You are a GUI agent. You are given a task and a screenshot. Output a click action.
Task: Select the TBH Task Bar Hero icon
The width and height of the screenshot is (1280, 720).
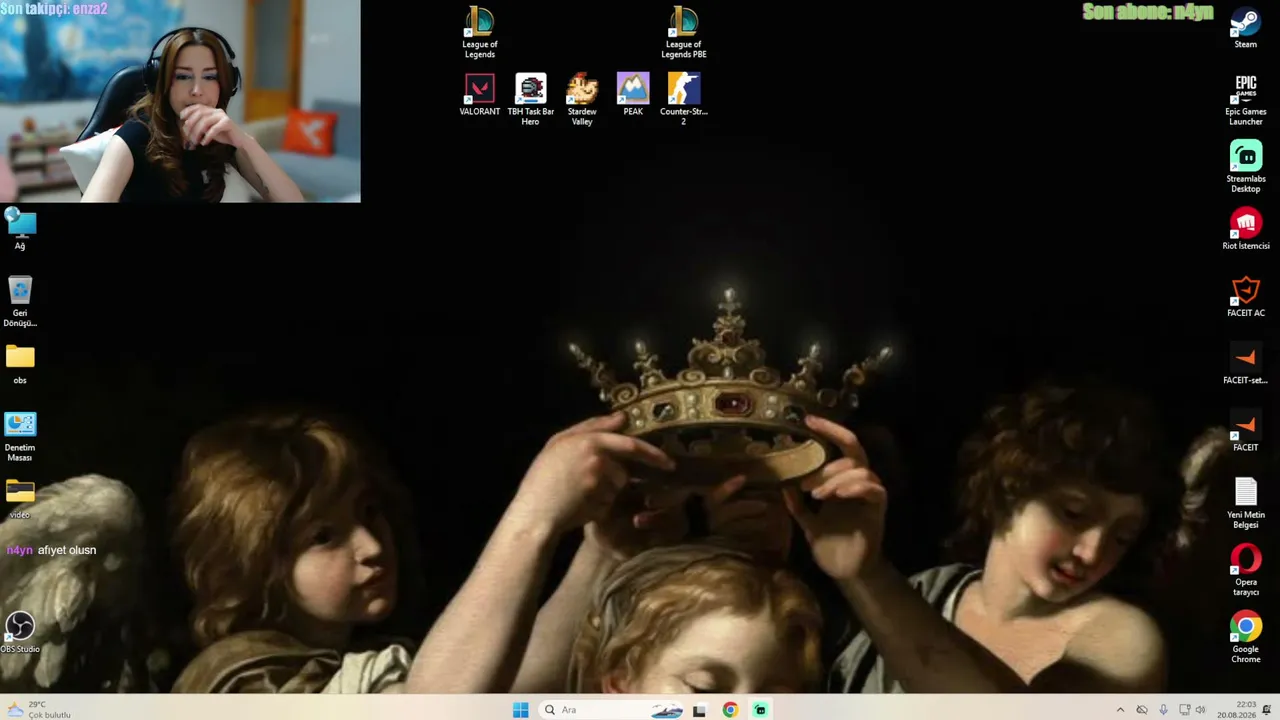tap(531, 99)
